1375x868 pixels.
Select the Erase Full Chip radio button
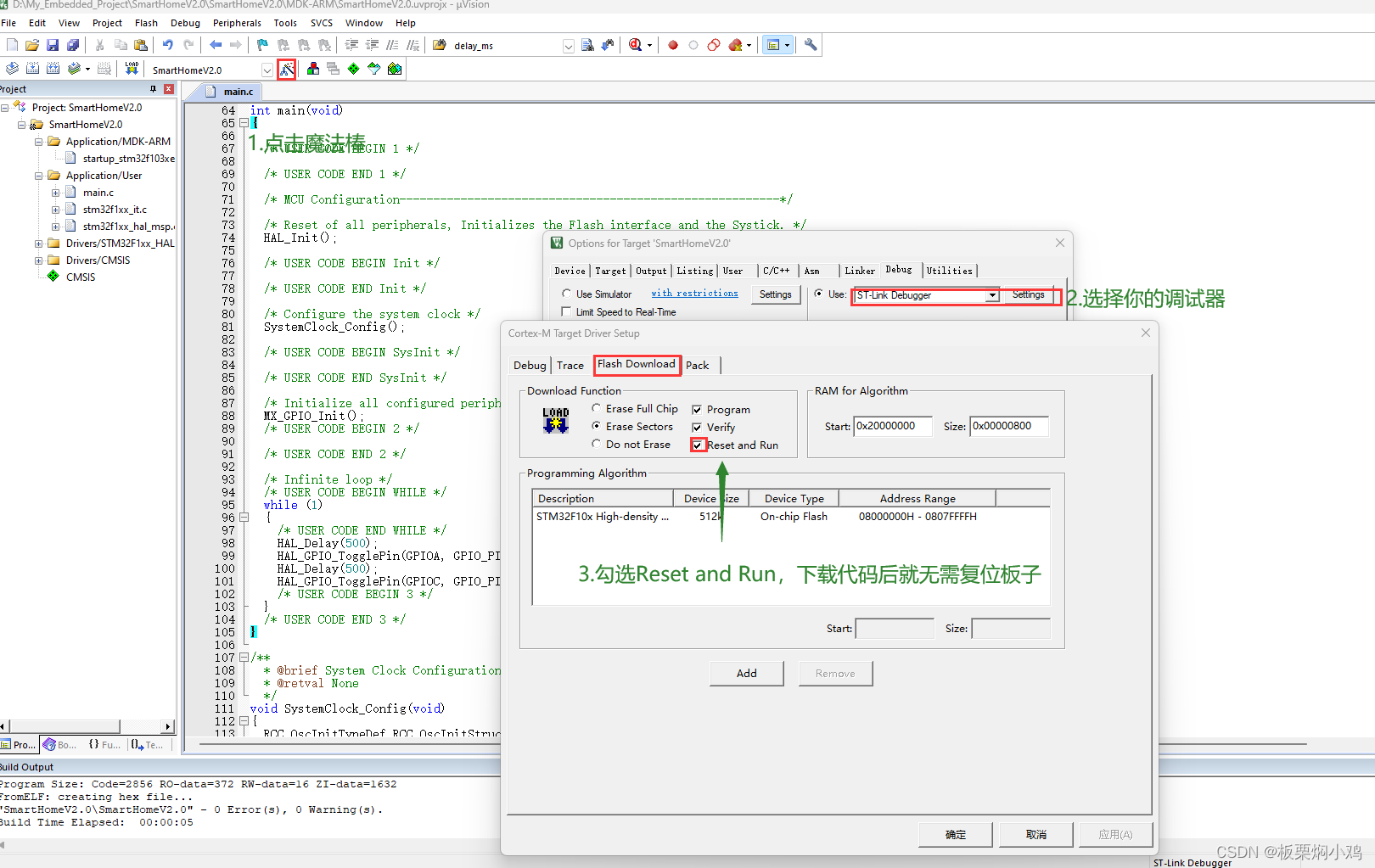click(597, 408)
